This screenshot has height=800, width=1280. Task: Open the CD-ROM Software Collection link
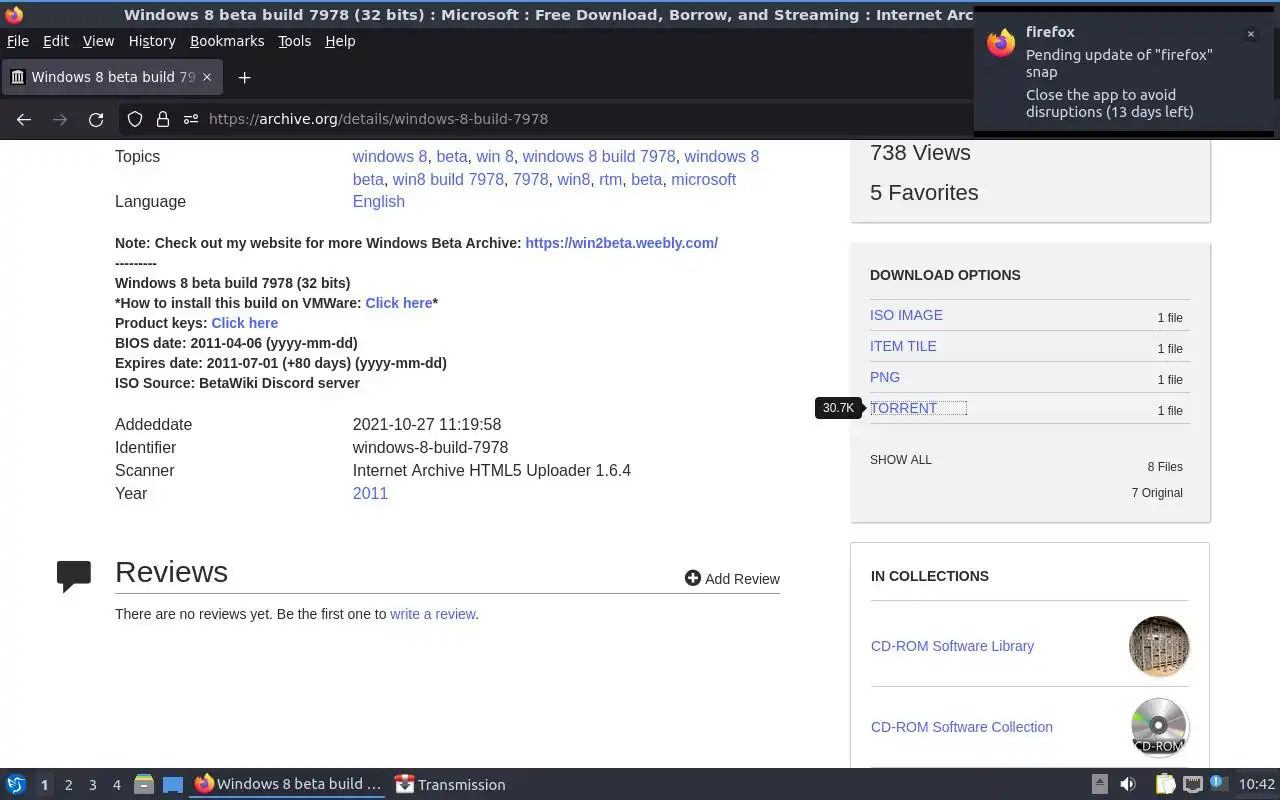962,727
